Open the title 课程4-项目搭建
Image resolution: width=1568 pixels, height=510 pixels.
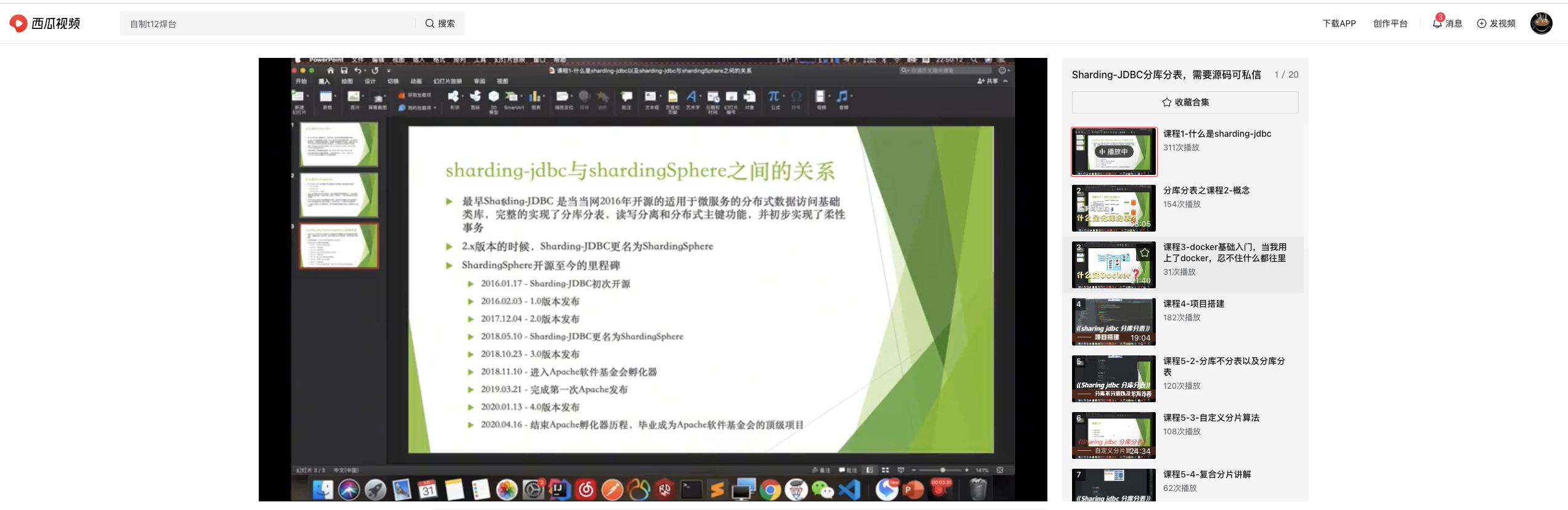click(x=1193, y=304)
